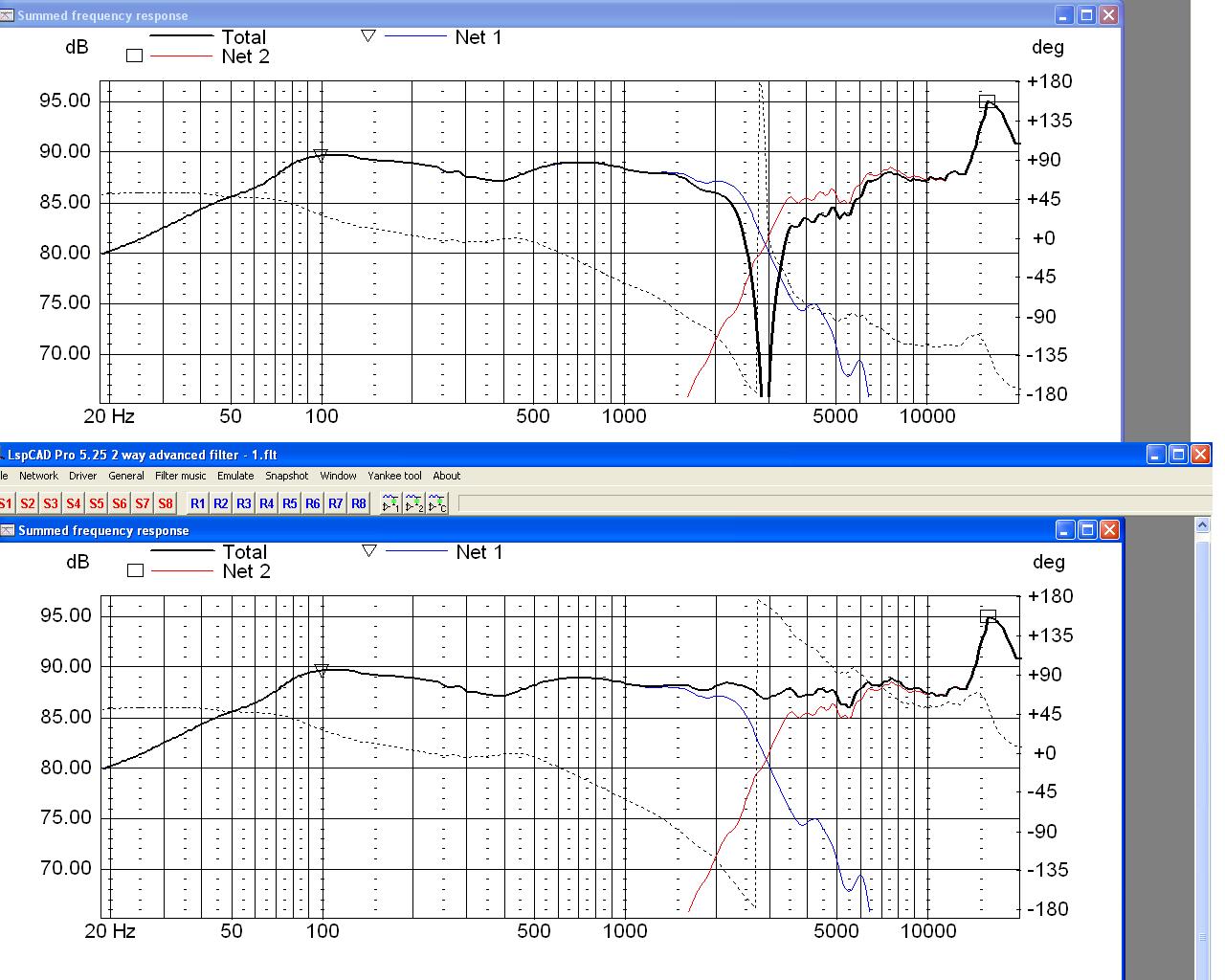Click the R3 snapshot recall button
This screenshot has height=980, width=1225.
tap(244, 503)
